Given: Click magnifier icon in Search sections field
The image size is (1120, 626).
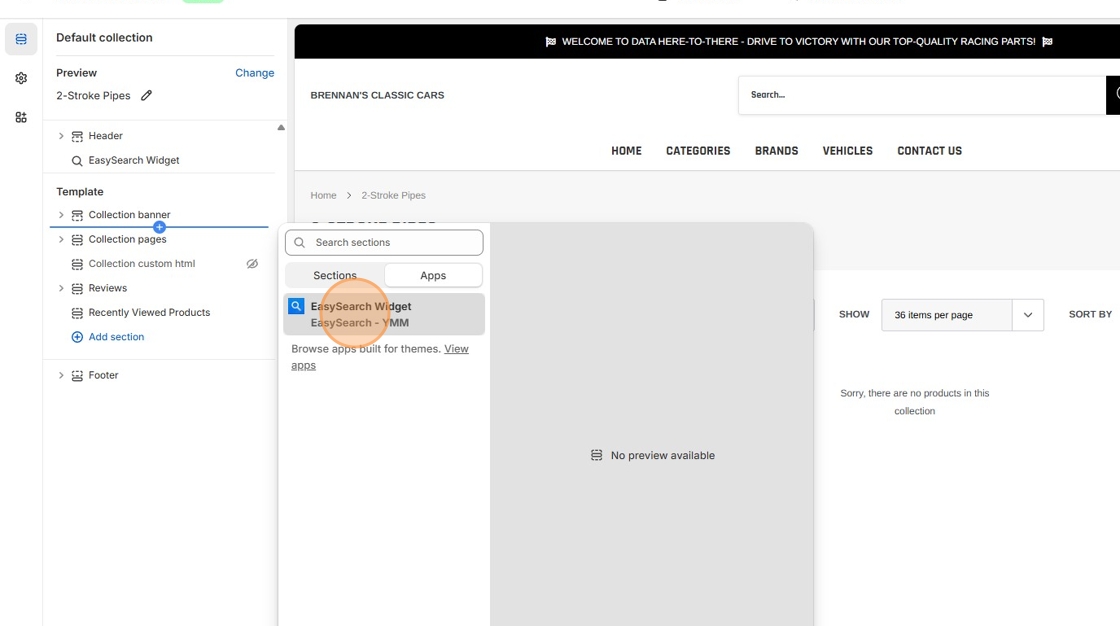Looking at the screenshot, I should pyautogui.click(x=300, y=243).
